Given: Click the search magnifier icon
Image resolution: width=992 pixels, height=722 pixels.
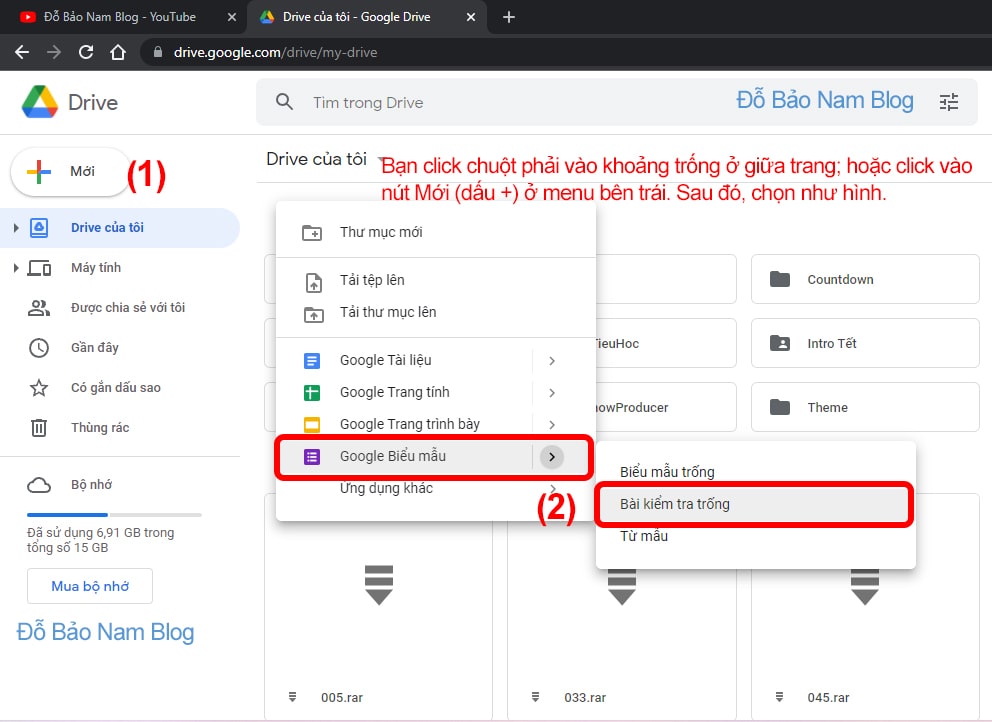Looking at the screenshot, I should pyautogui.click(x=285, y=102).
